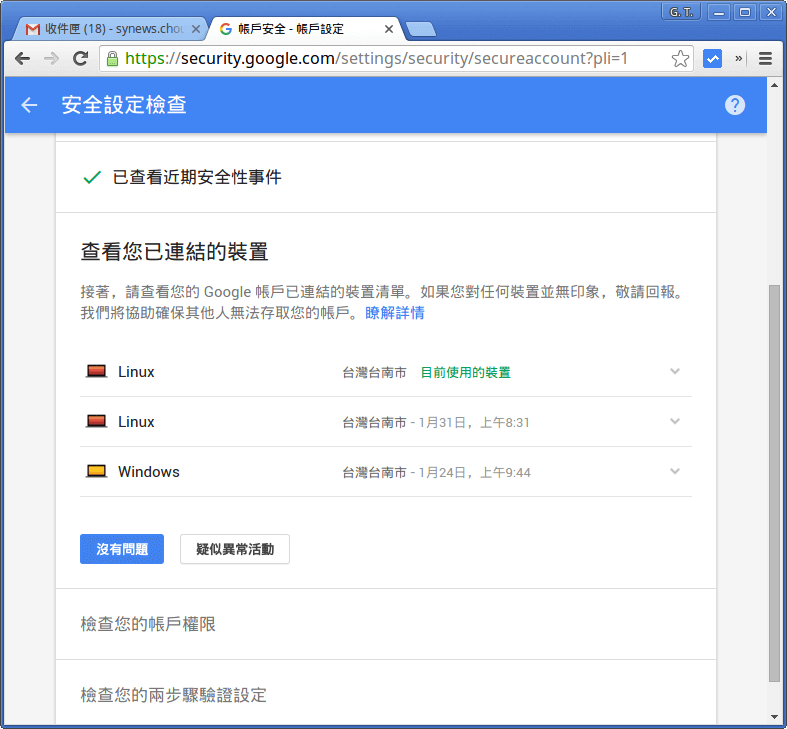Click the help question mark icon

point(735,105)
